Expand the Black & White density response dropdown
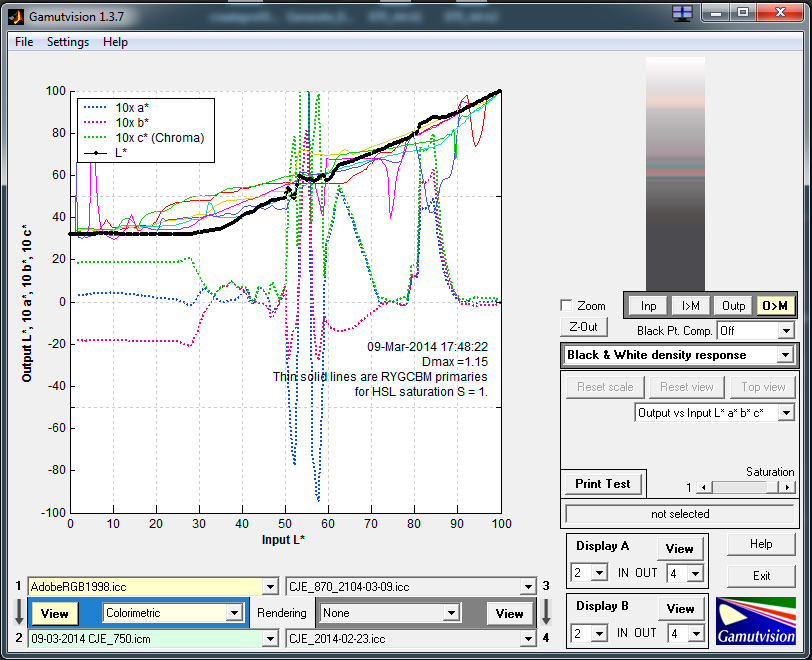The width and height of the screenshot is (812, 660). tap(785, 355)
